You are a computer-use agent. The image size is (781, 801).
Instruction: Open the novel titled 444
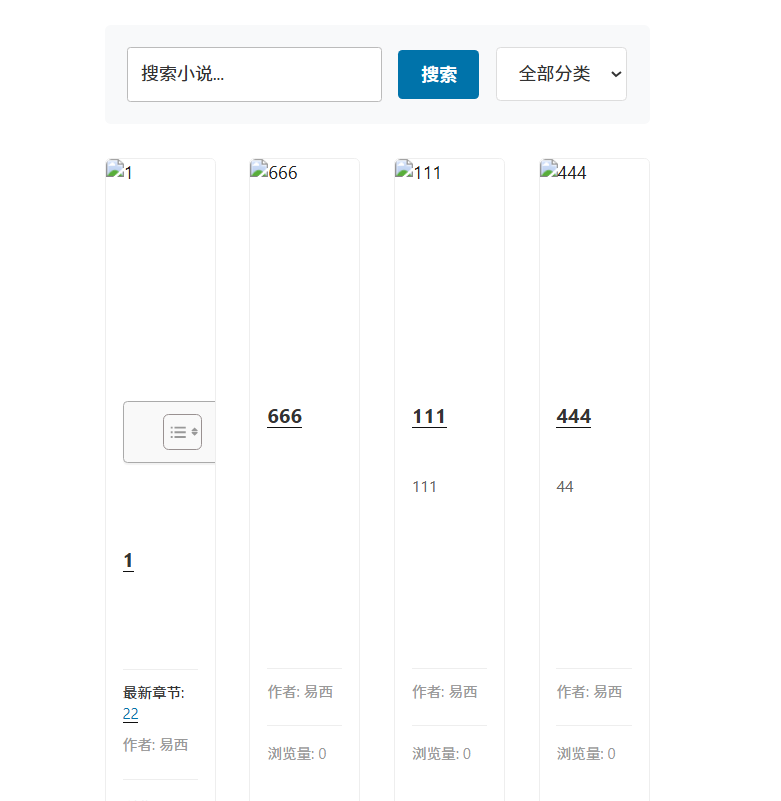coord(573,416)
